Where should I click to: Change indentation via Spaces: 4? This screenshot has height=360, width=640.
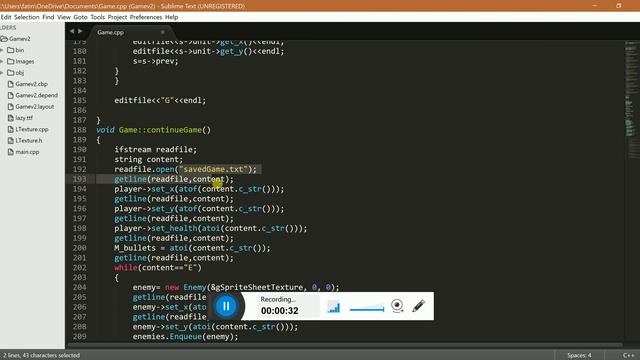579,356
